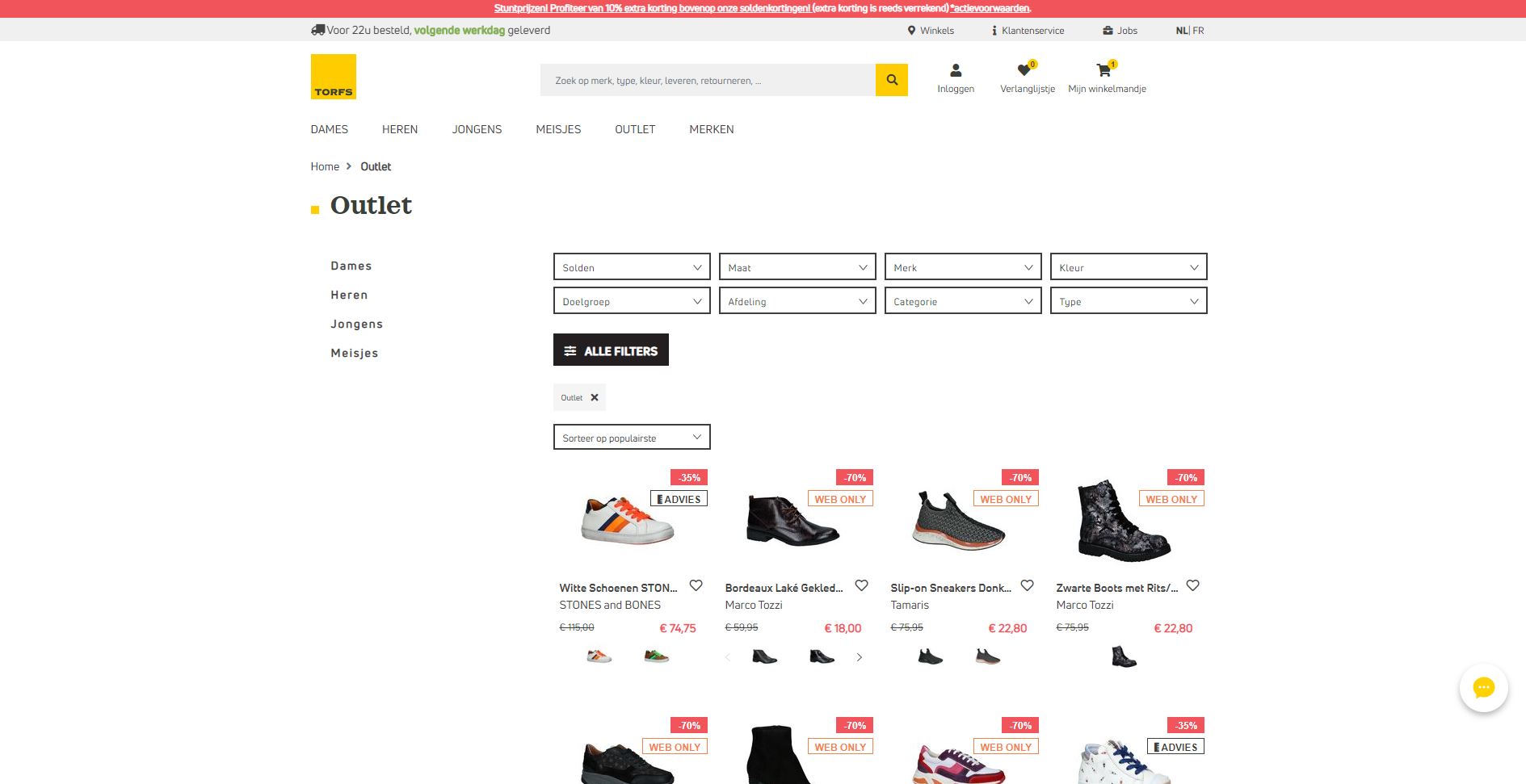Select first variant swatch of Bordeaux Laké shoe
1526x784 pixels.
pos(765,656)
